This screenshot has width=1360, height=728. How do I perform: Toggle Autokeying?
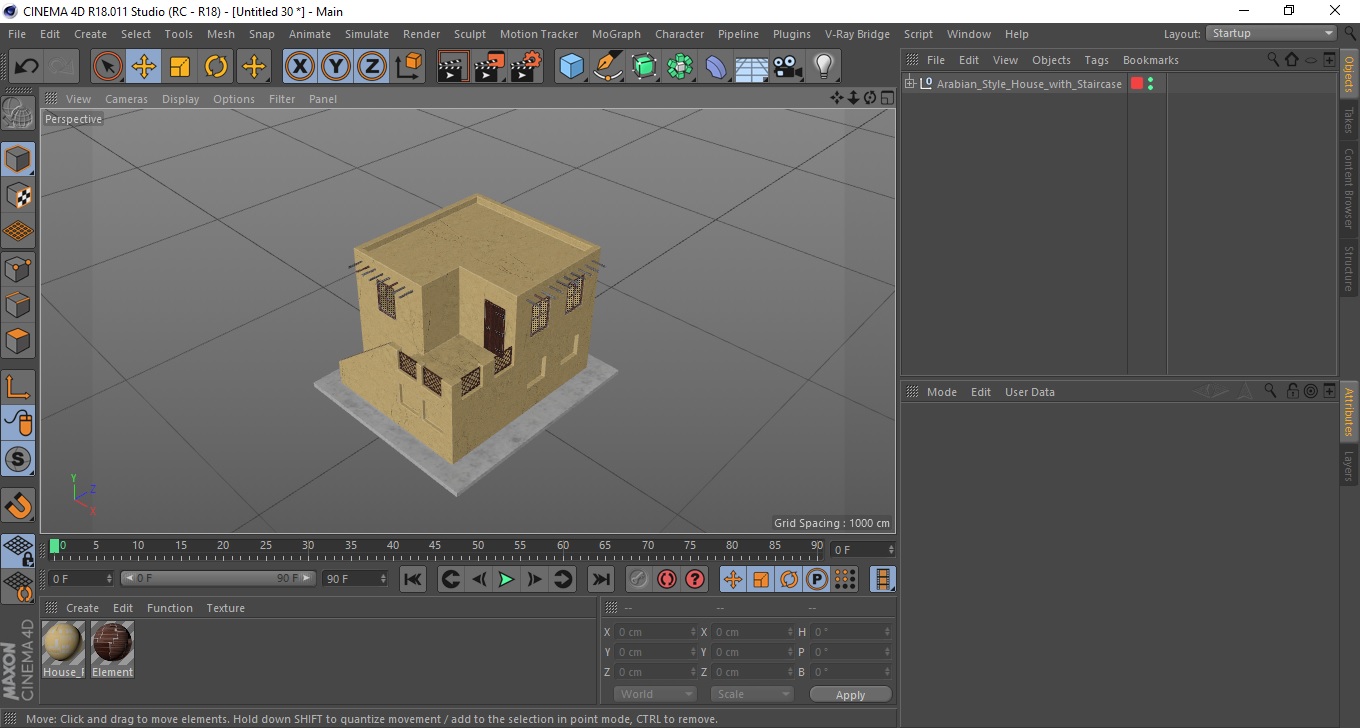point(667,579)
